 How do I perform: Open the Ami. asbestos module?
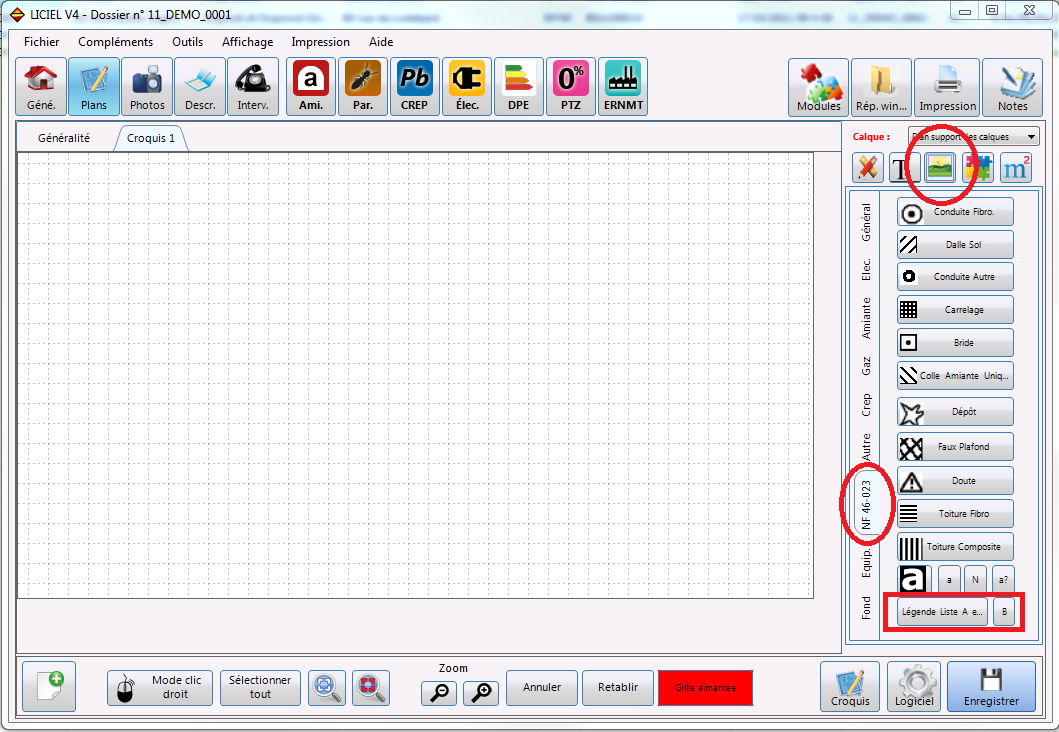(311, 86)
